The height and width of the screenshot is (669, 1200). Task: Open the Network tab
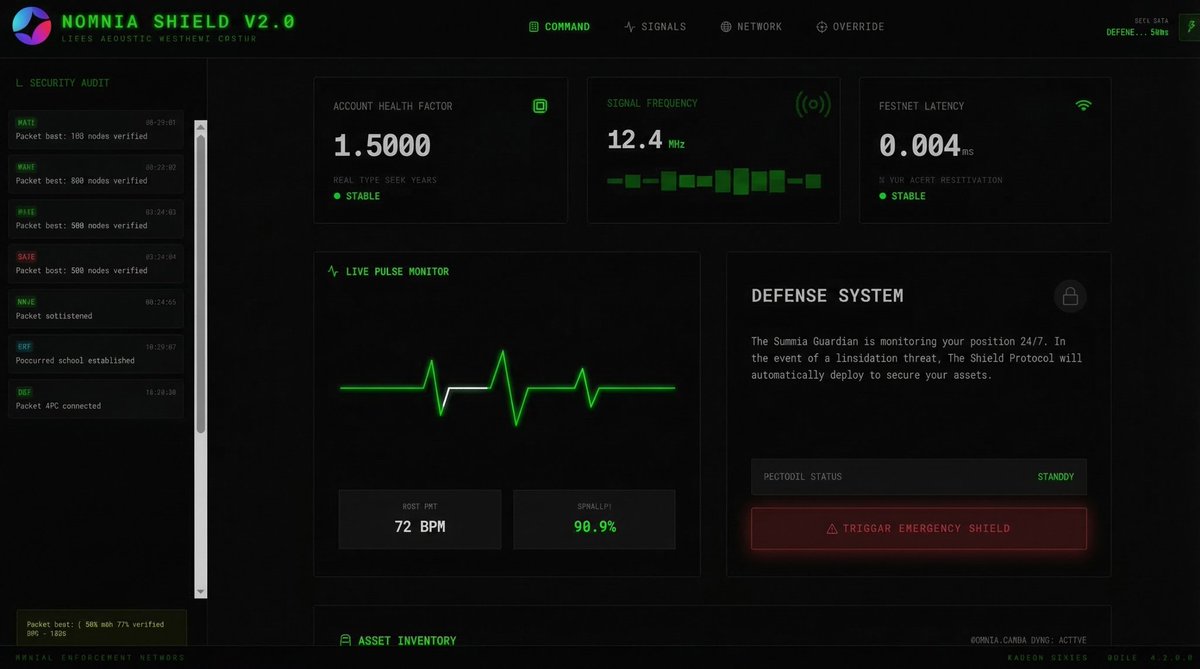tap(751, 27)
